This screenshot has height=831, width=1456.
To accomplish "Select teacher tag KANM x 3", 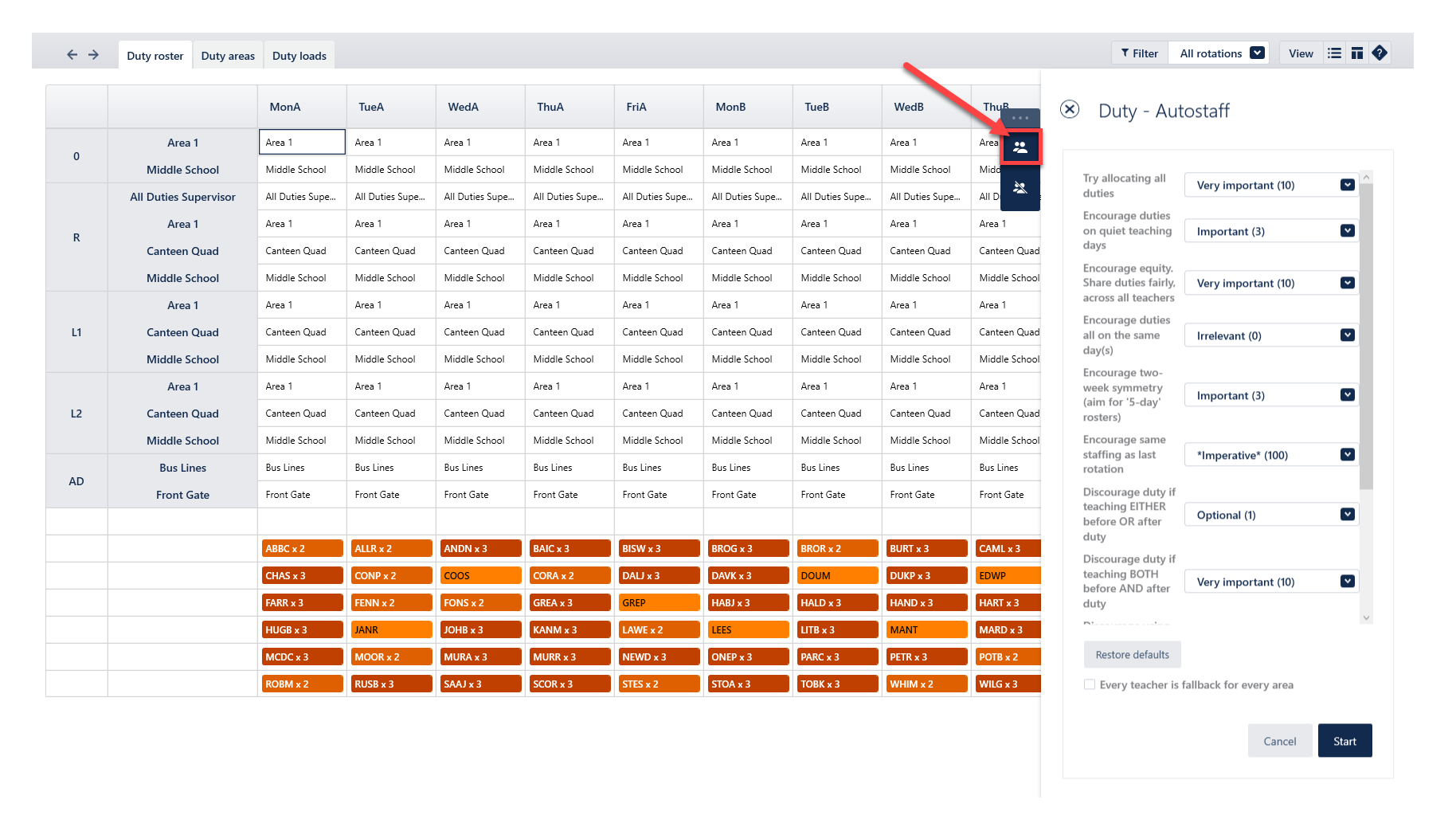I will click(569, 630).
